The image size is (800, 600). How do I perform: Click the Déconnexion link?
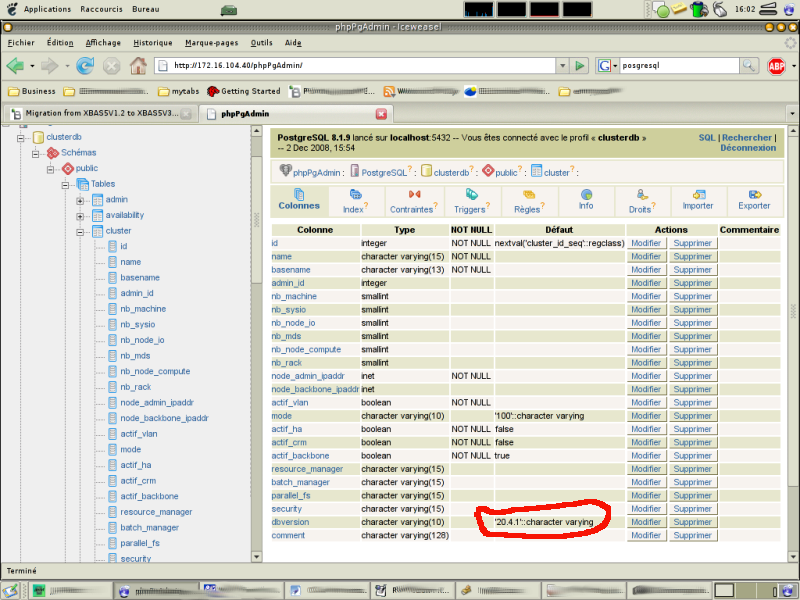[x=747, y=148]
